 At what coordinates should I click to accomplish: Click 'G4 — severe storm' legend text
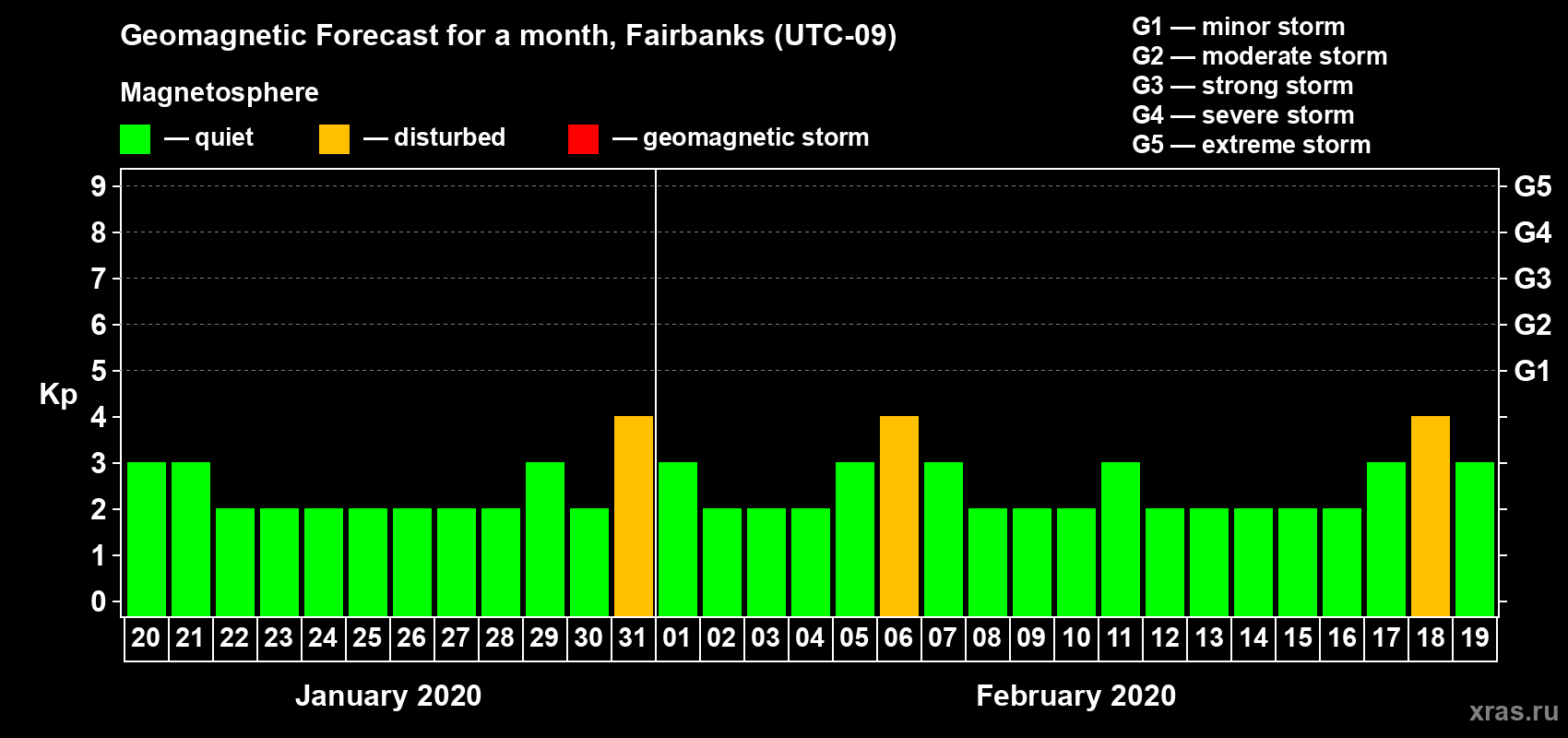pyautogui.click(x=1243, y=115)
